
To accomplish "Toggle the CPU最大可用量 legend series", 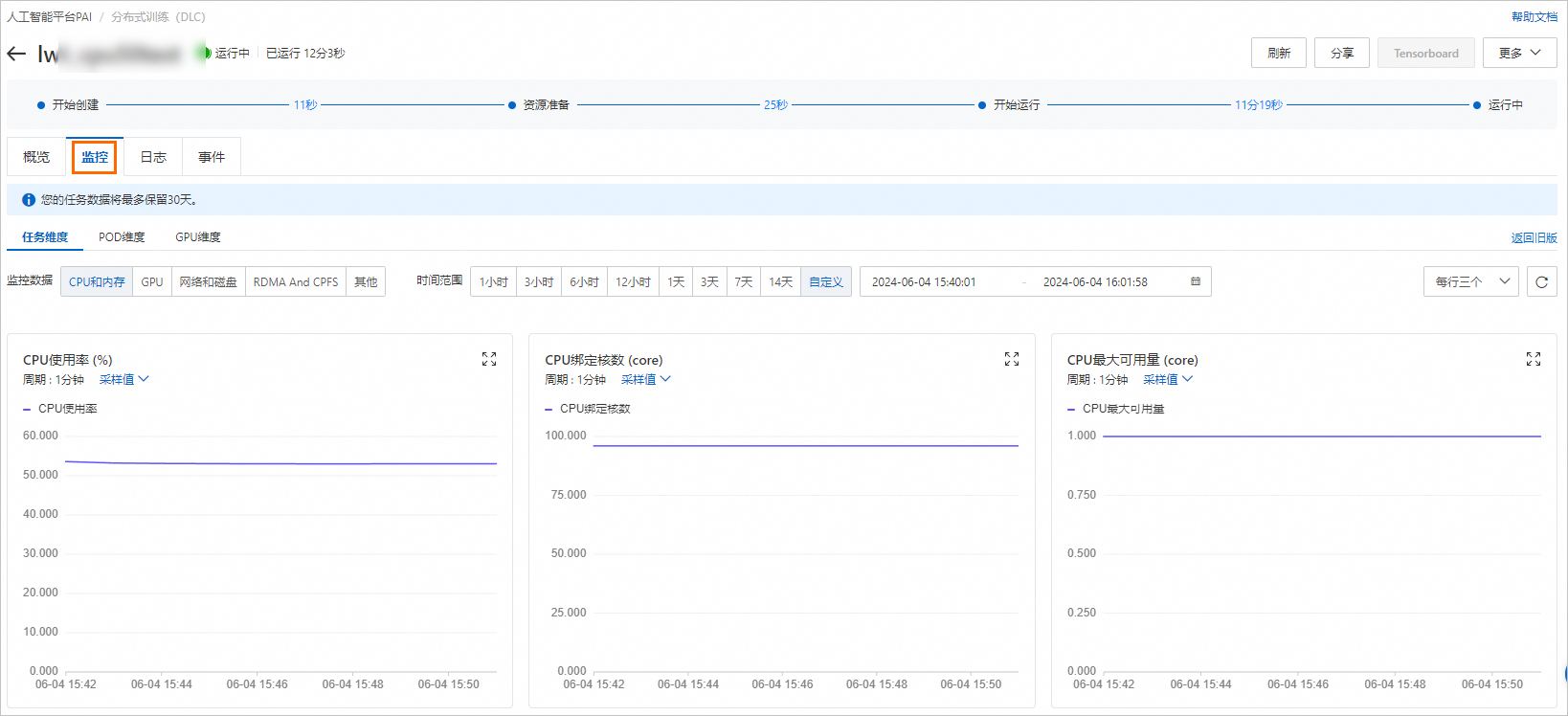I will click(1116, 409).
